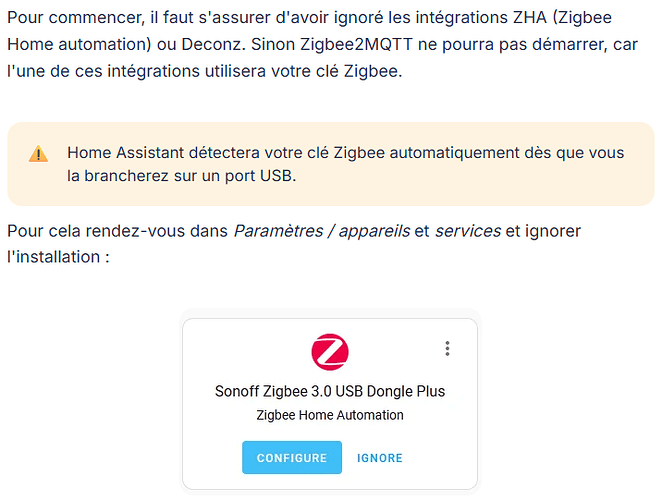Screen dimensions: 661x500
Task: Click the IGNORE button on the card
Action: click(380, 458)
